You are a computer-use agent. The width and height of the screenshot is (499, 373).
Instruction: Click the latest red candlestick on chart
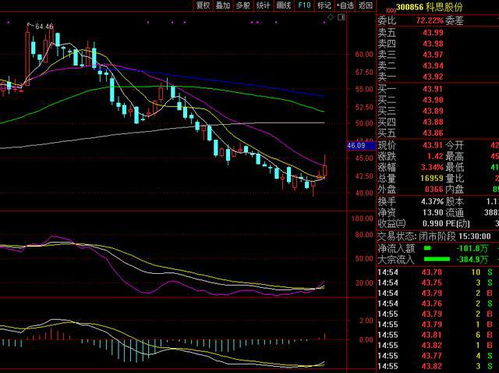coord(325,170)
